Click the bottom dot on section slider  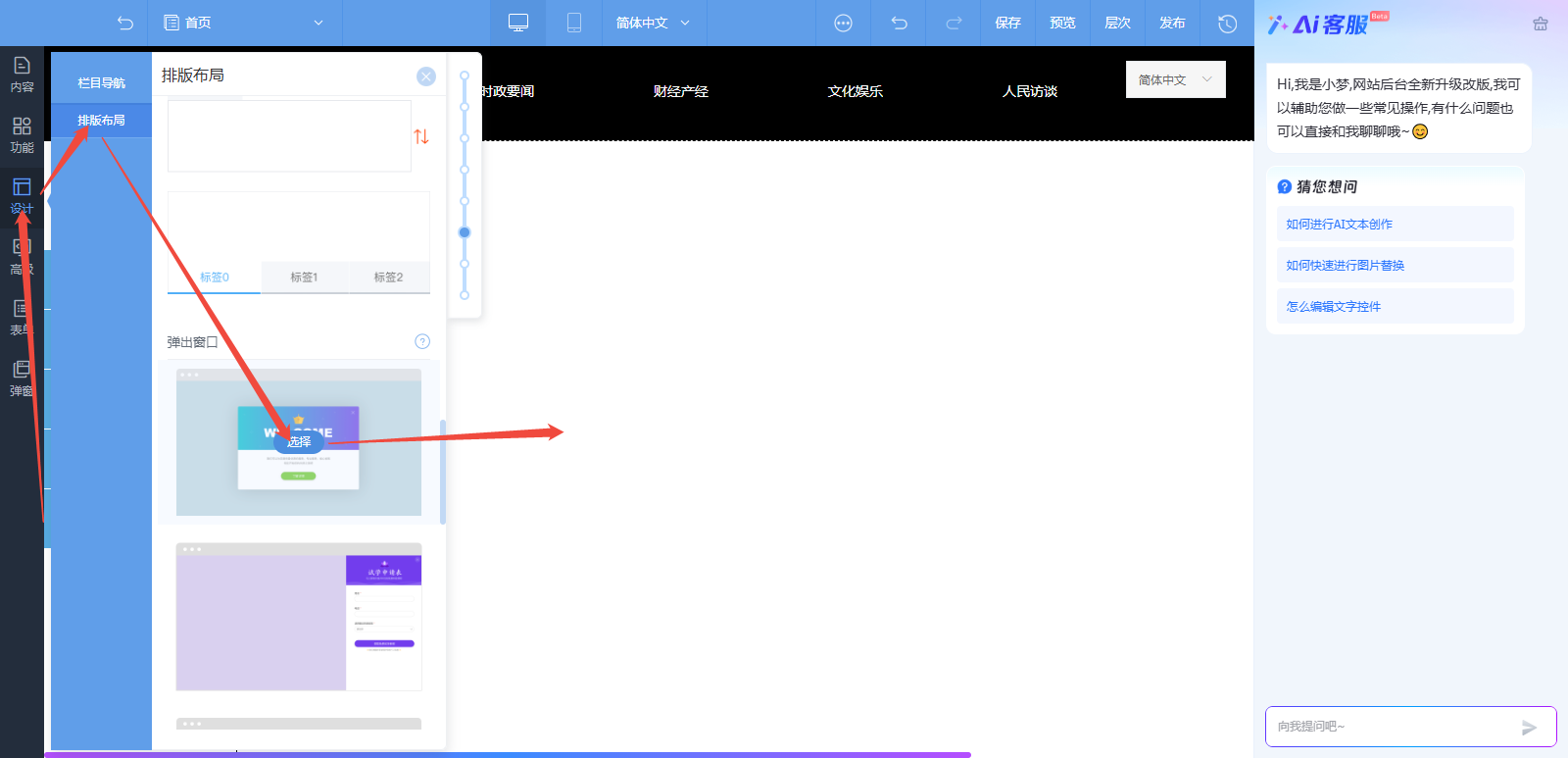coord(465,295)
